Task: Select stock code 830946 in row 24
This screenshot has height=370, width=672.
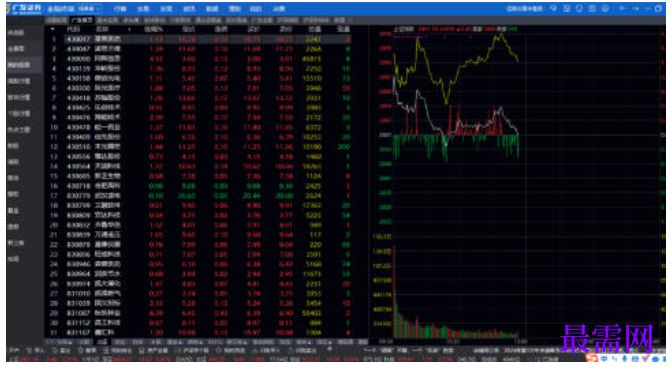Action: [x=78, y=264]
